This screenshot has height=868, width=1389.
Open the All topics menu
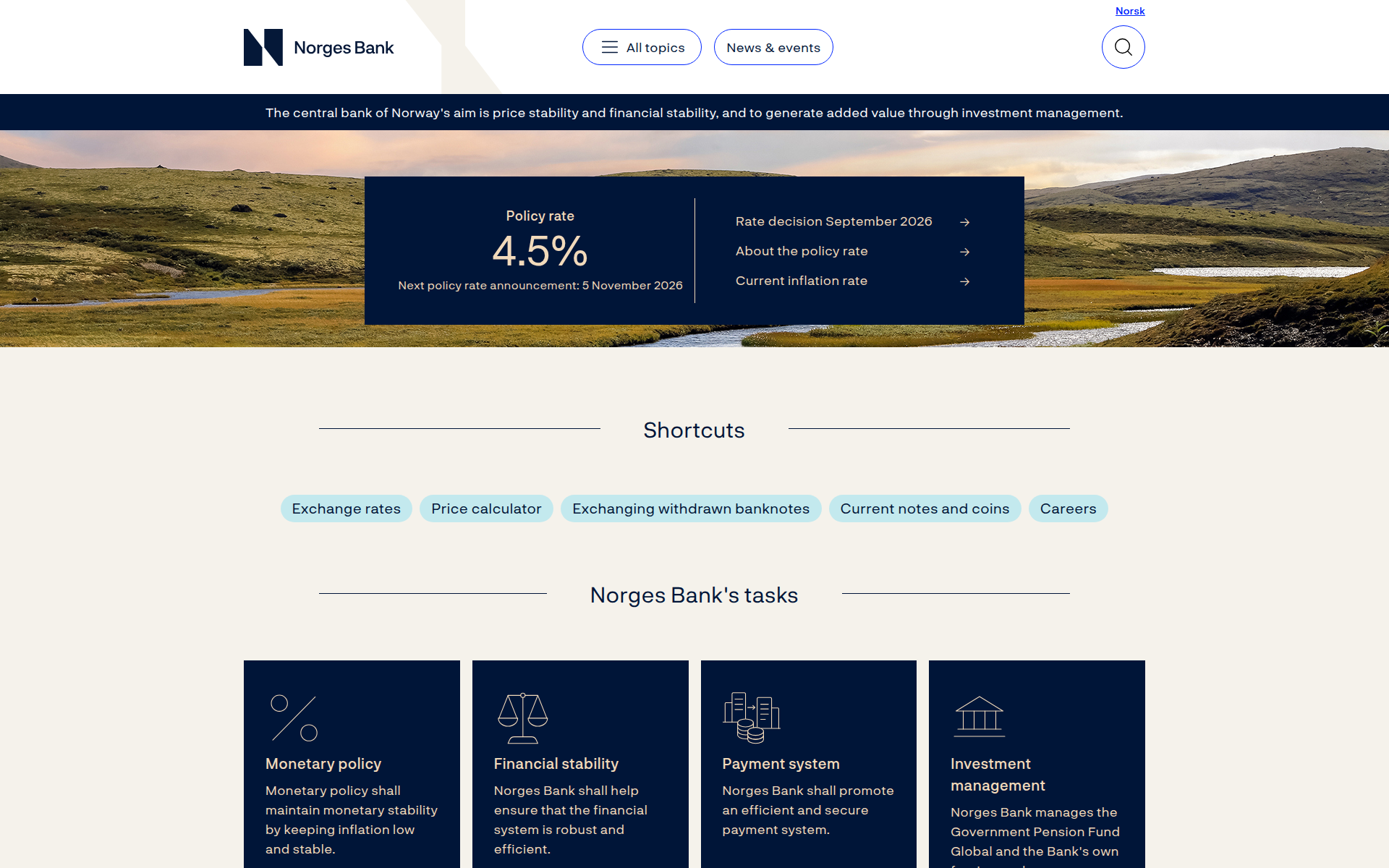point(642,47)
